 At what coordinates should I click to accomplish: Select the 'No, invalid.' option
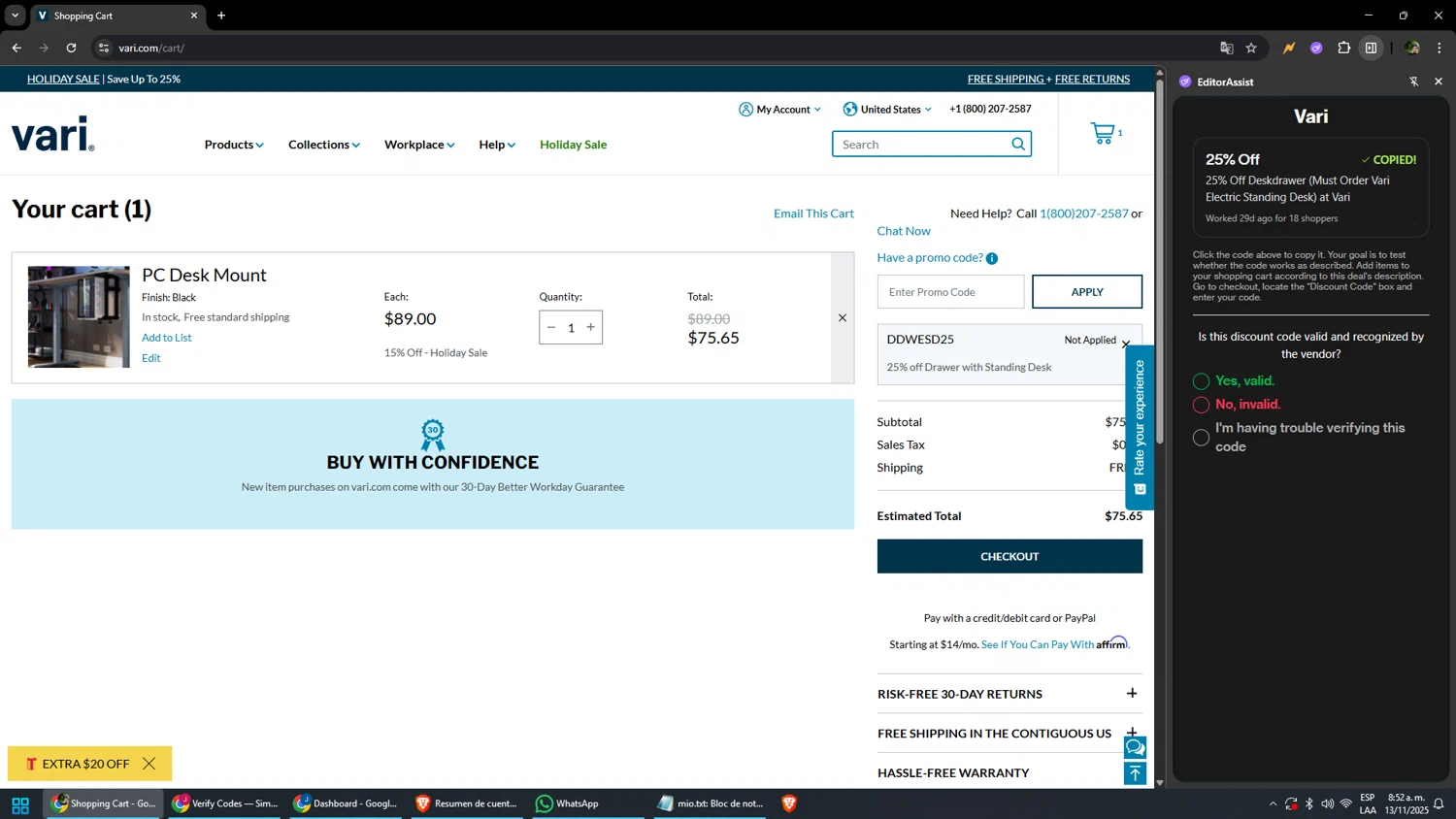1201,405
